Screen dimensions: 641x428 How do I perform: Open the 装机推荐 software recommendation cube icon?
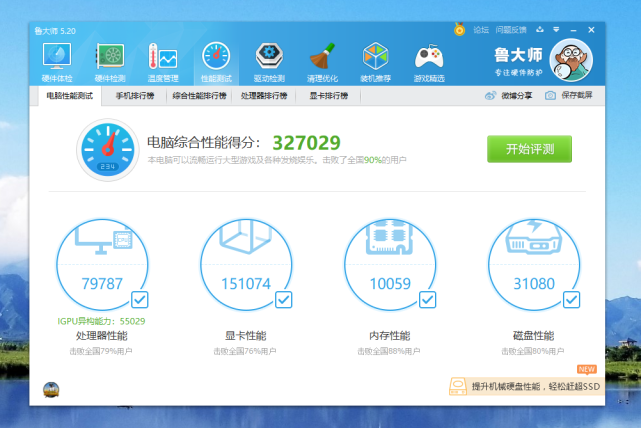(x=375, y=56)
